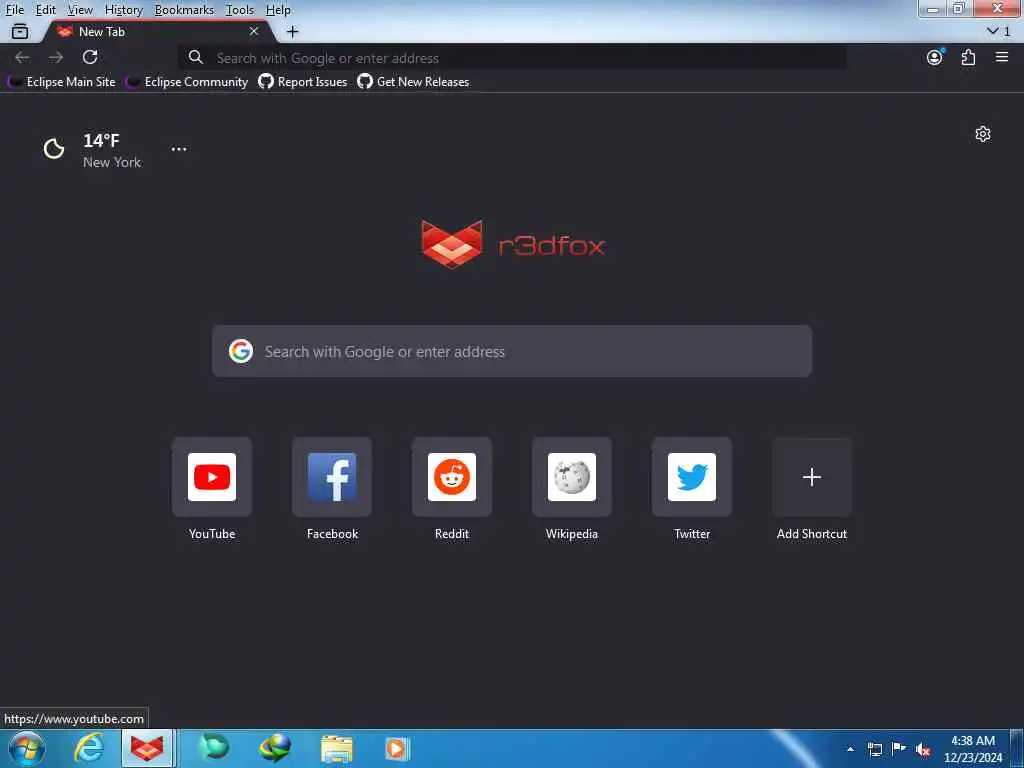
Task: Open the Windows Start button
Action: 26,749
